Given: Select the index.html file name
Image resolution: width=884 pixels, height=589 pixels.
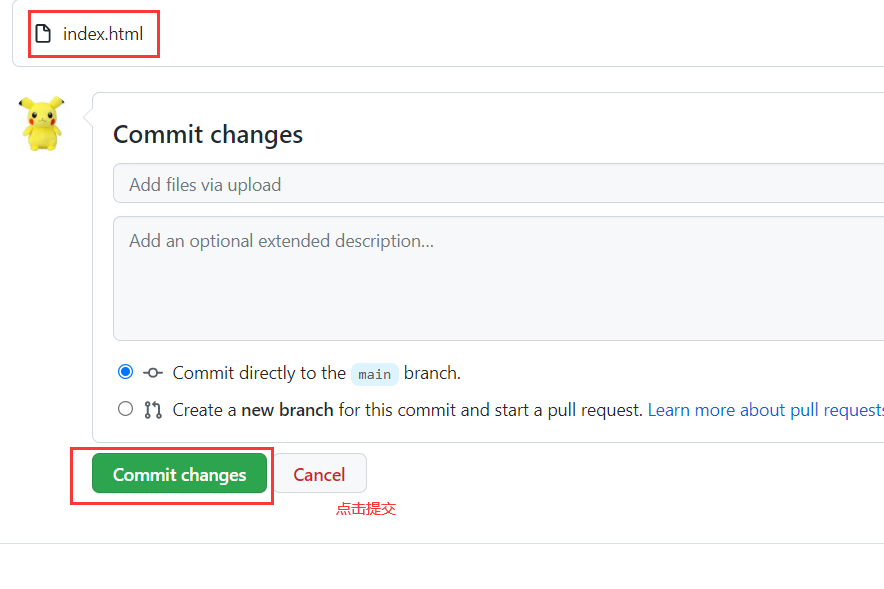Looking at the screenshot, I should click(103, 34).
